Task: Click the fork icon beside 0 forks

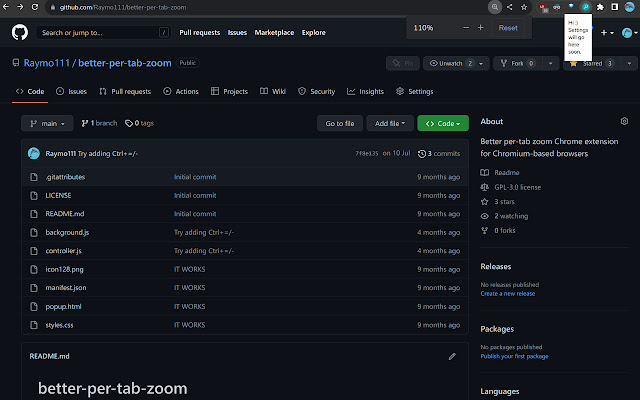Action: (484, 231)
